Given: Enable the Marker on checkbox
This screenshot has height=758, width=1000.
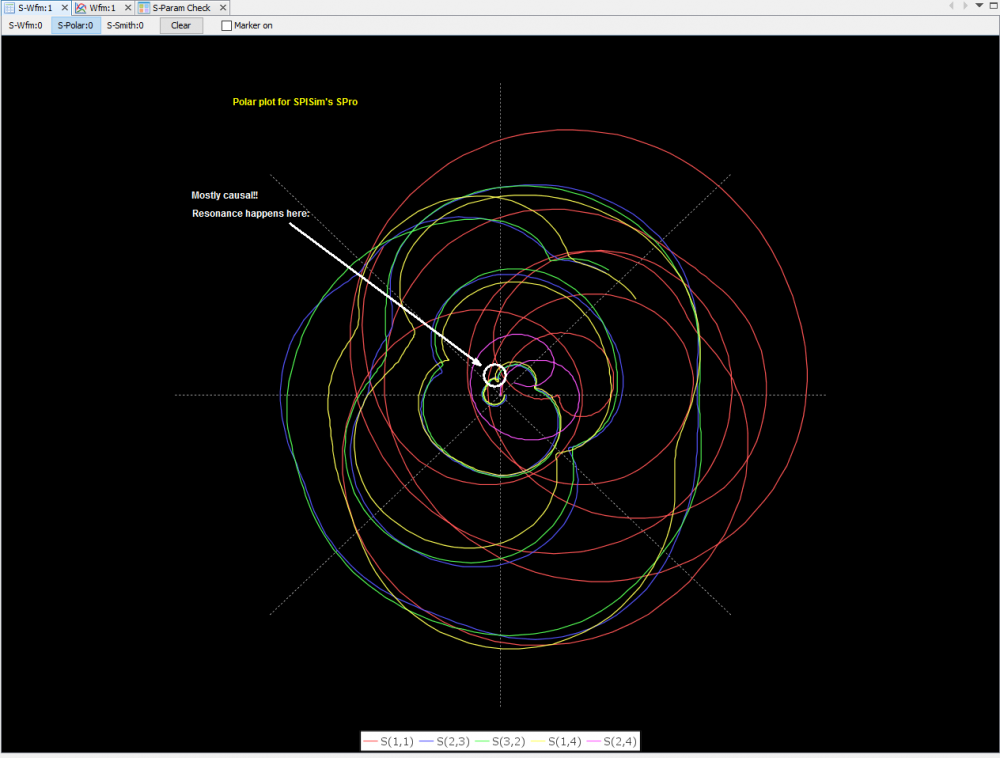Looking at the screenshot, I should click(x=226, y=25).
